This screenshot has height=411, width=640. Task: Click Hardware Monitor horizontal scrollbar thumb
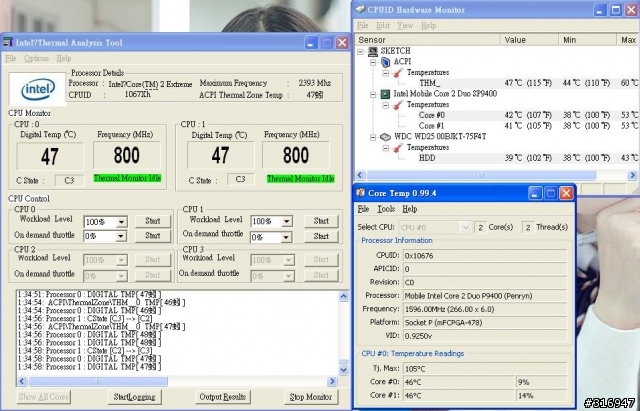pos(481,176)
